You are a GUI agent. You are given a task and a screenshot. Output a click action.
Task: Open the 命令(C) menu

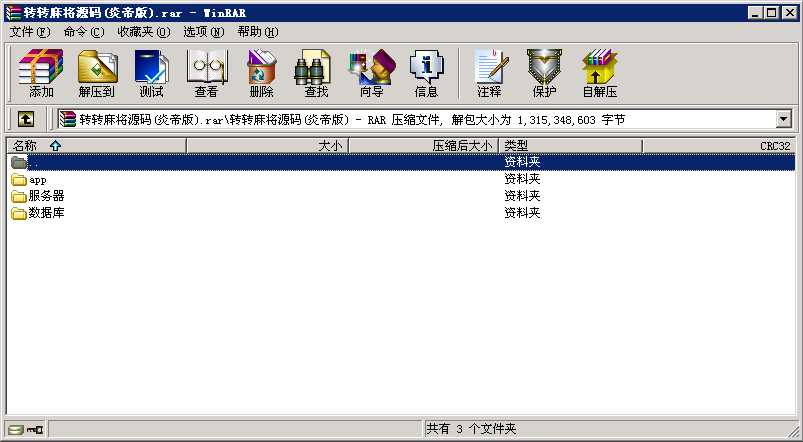click(84, 32)
